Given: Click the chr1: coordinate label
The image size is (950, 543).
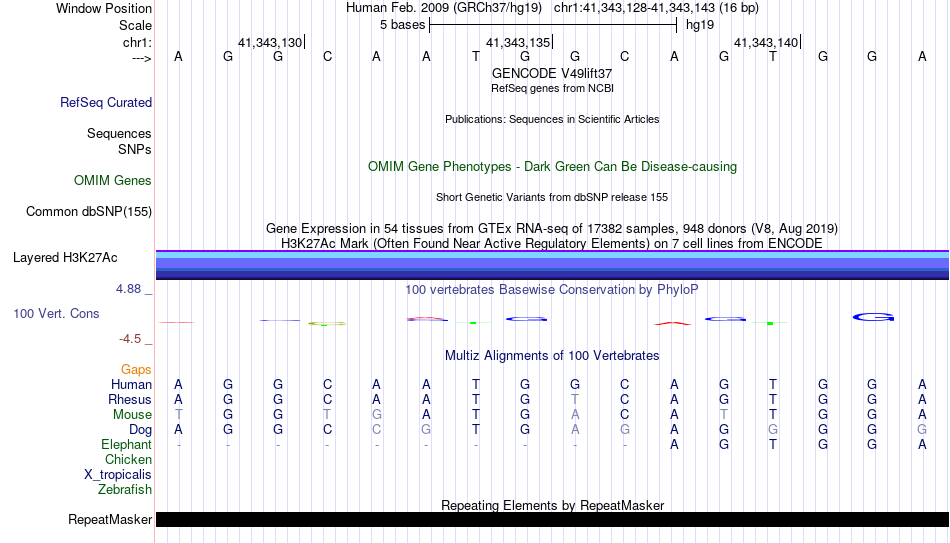Looking at the screenshot, I should tap(137, 42).
